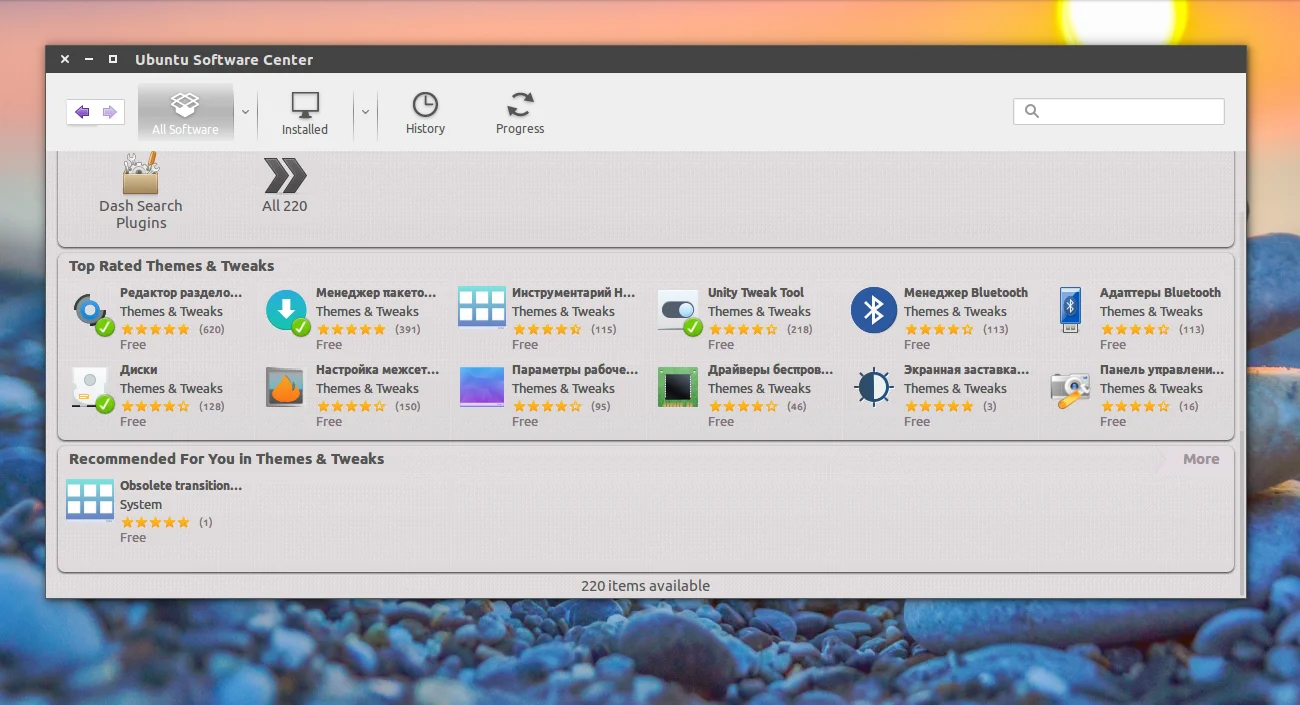Click the forward navigation arrow
The width and height of the screenshot is (1300, 705).
pos(110,112)
